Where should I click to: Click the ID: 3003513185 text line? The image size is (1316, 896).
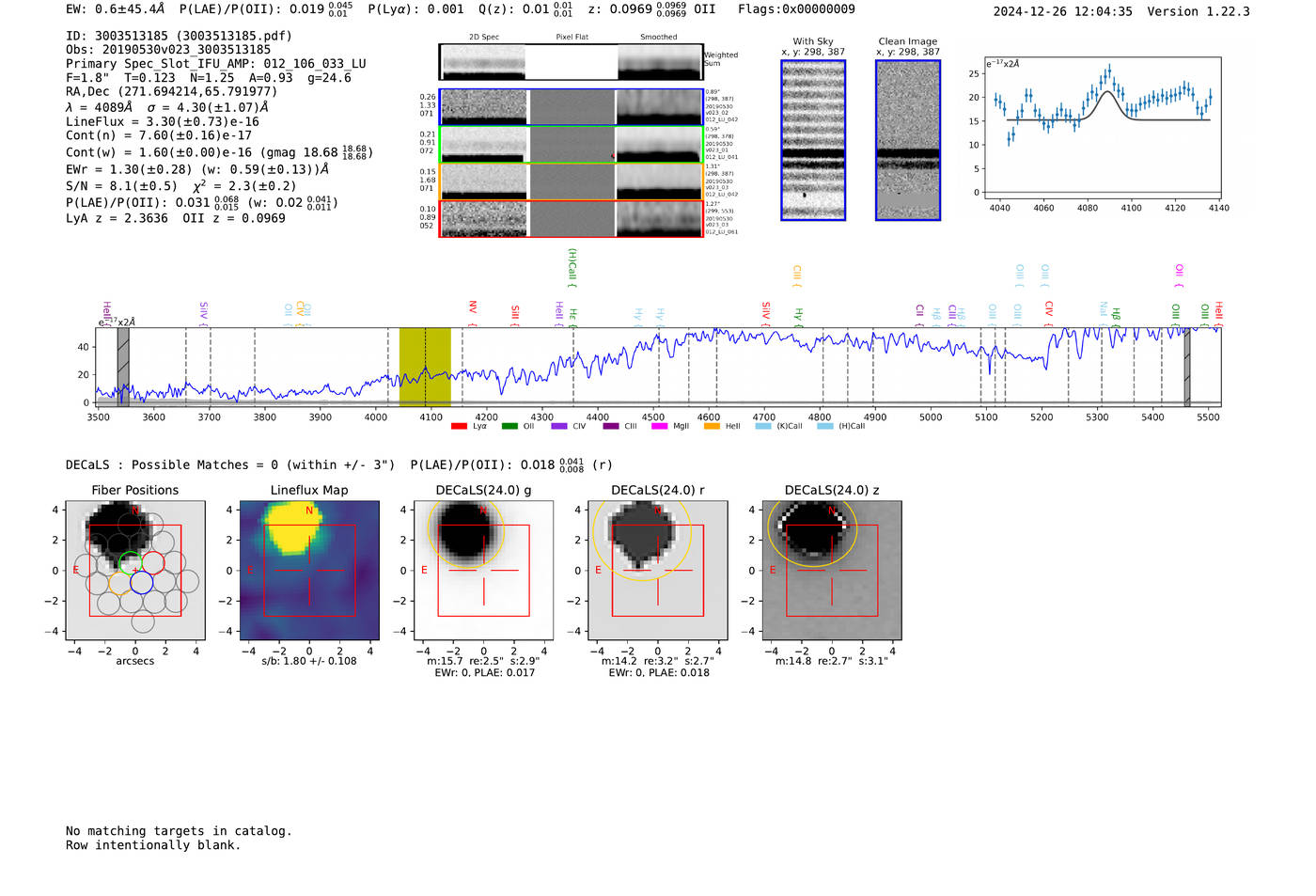(x=179, y=36)
